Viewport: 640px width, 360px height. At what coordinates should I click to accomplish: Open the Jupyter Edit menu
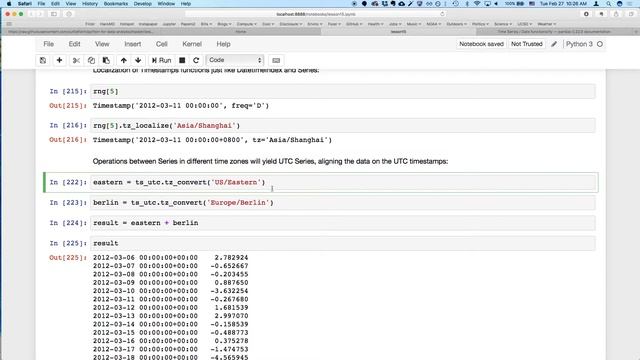coord(74,44)
